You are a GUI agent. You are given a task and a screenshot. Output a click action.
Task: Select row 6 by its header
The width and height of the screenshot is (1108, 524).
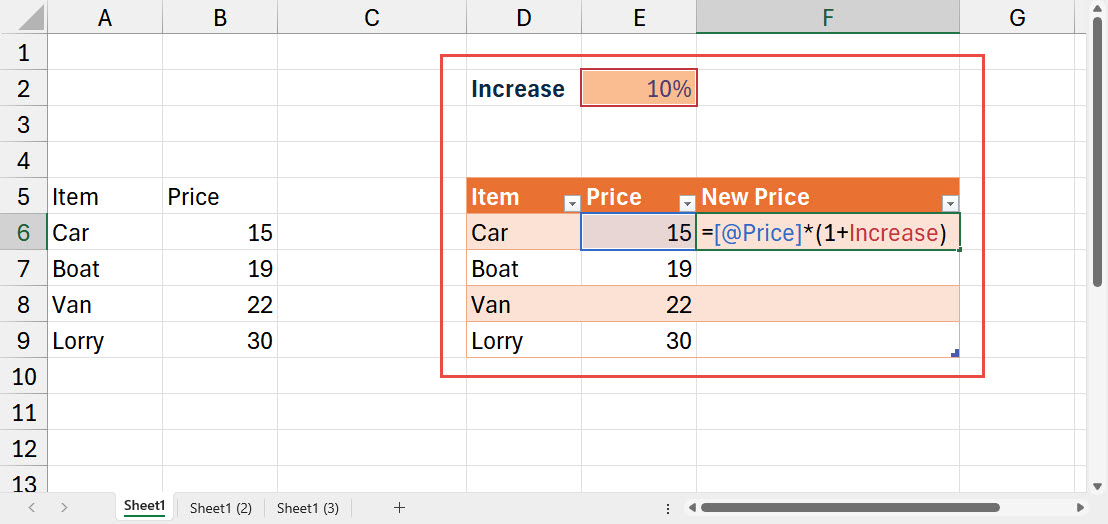24,233
